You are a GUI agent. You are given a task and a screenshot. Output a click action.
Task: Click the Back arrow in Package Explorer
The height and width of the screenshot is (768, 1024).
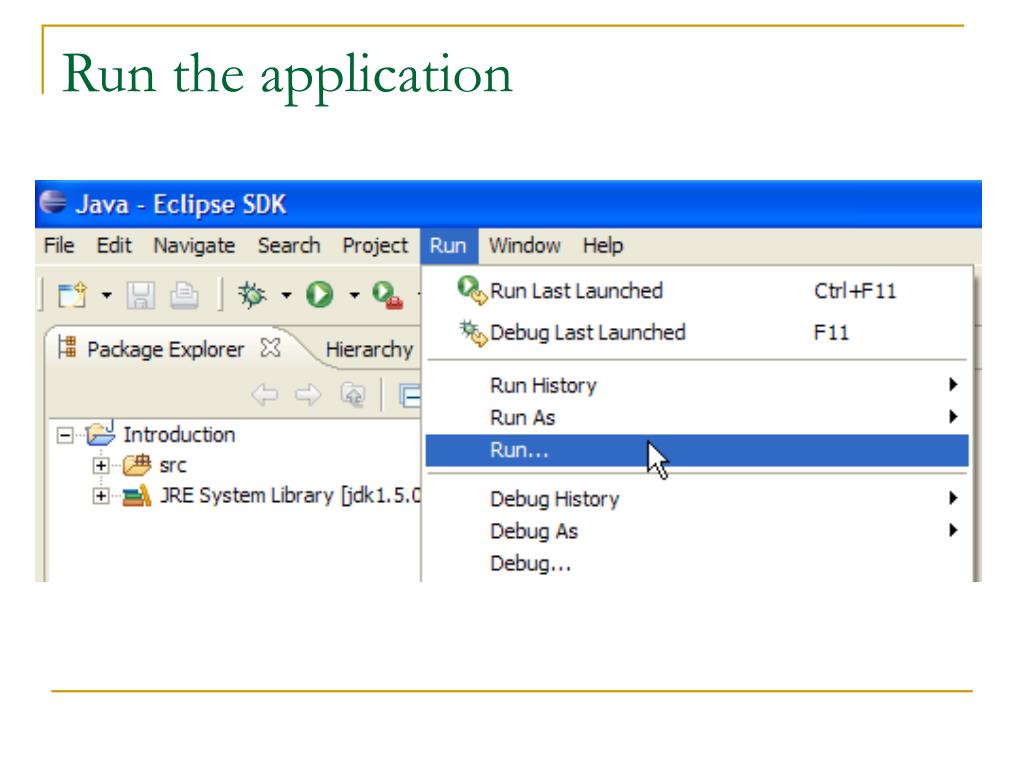(264, 394)
